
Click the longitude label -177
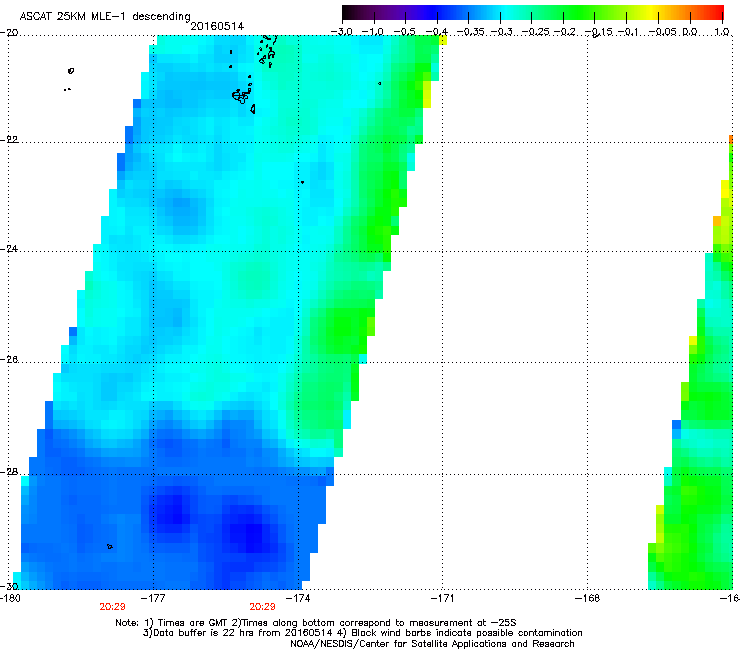tap(153, 599)
